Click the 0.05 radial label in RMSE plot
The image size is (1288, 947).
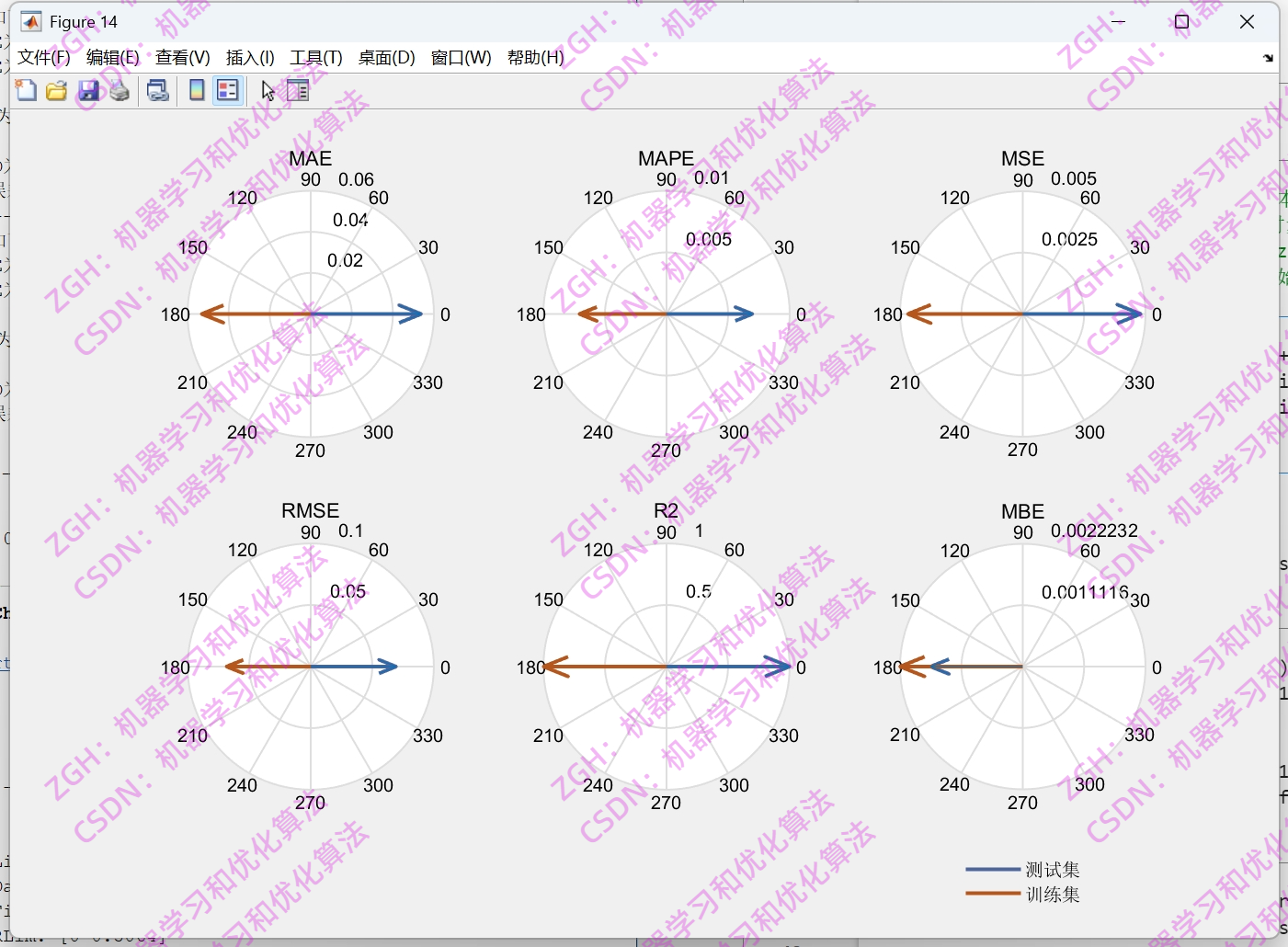348,591
